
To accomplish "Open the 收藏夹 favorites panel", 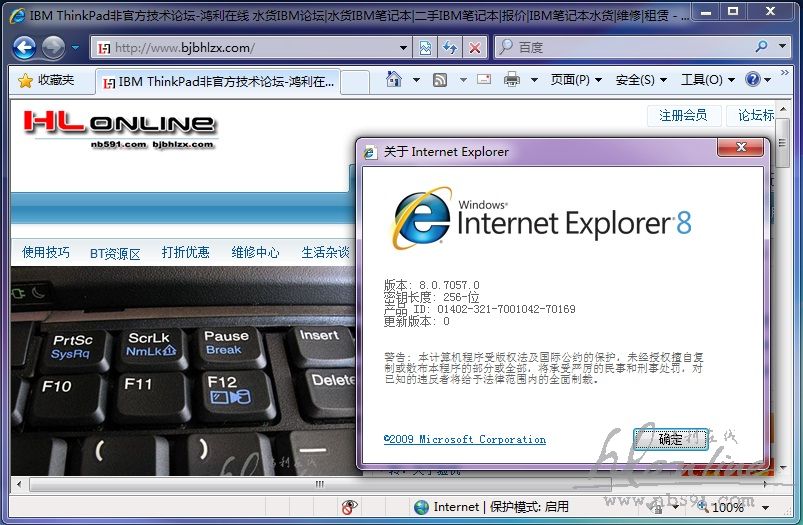I will pos(46,80).
